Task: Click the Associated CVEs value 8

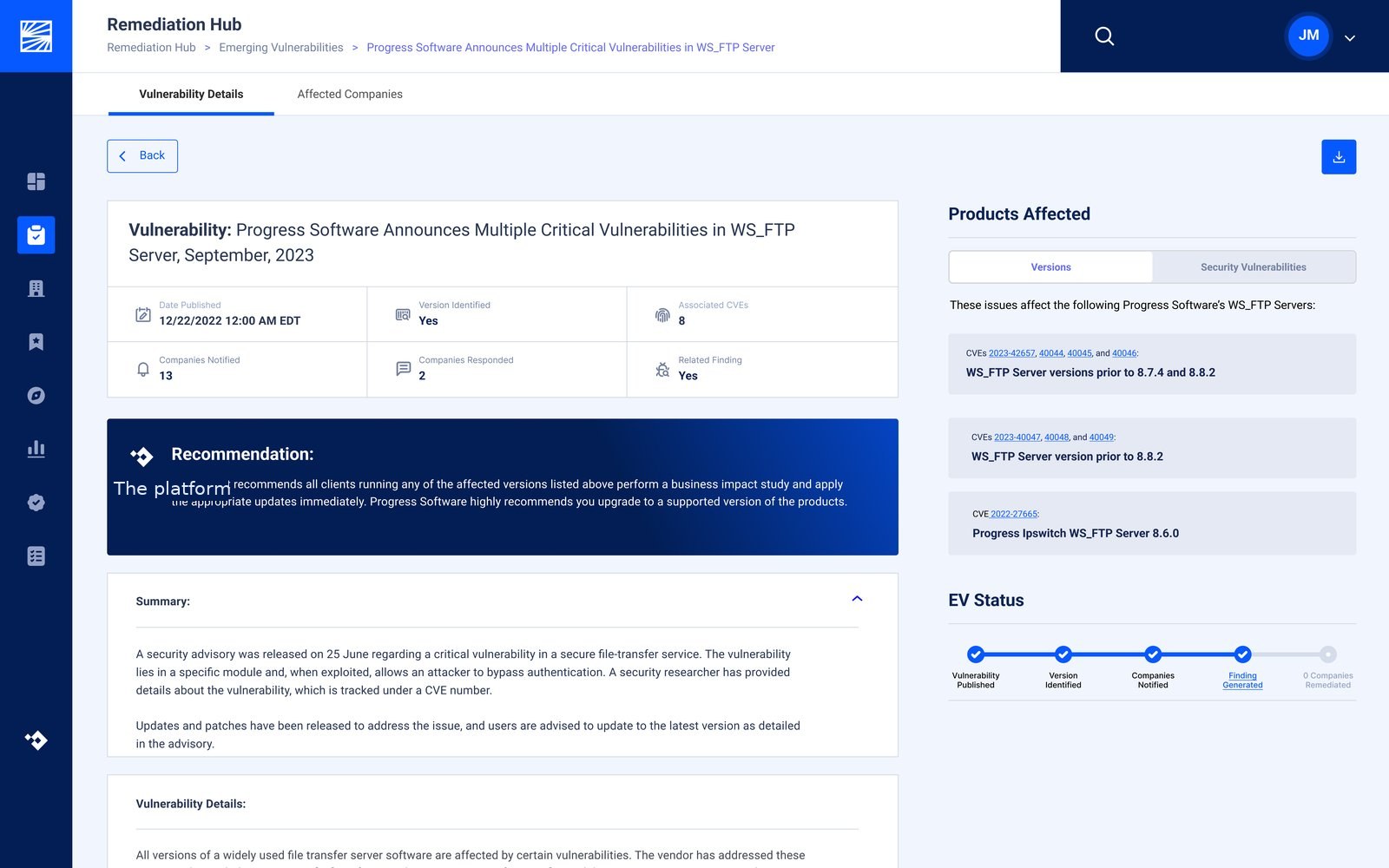Action: point(681,321)
